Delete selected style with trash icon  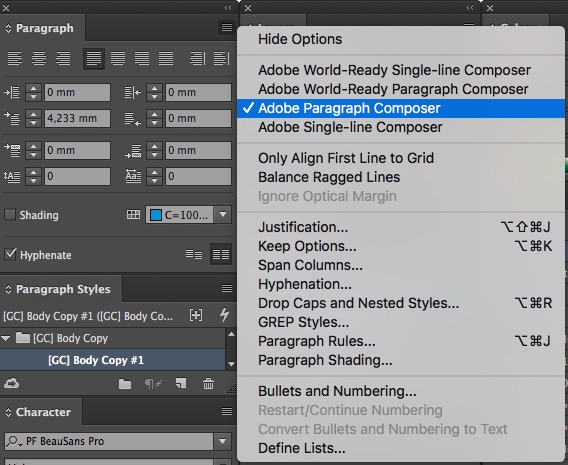click(208, 383)
